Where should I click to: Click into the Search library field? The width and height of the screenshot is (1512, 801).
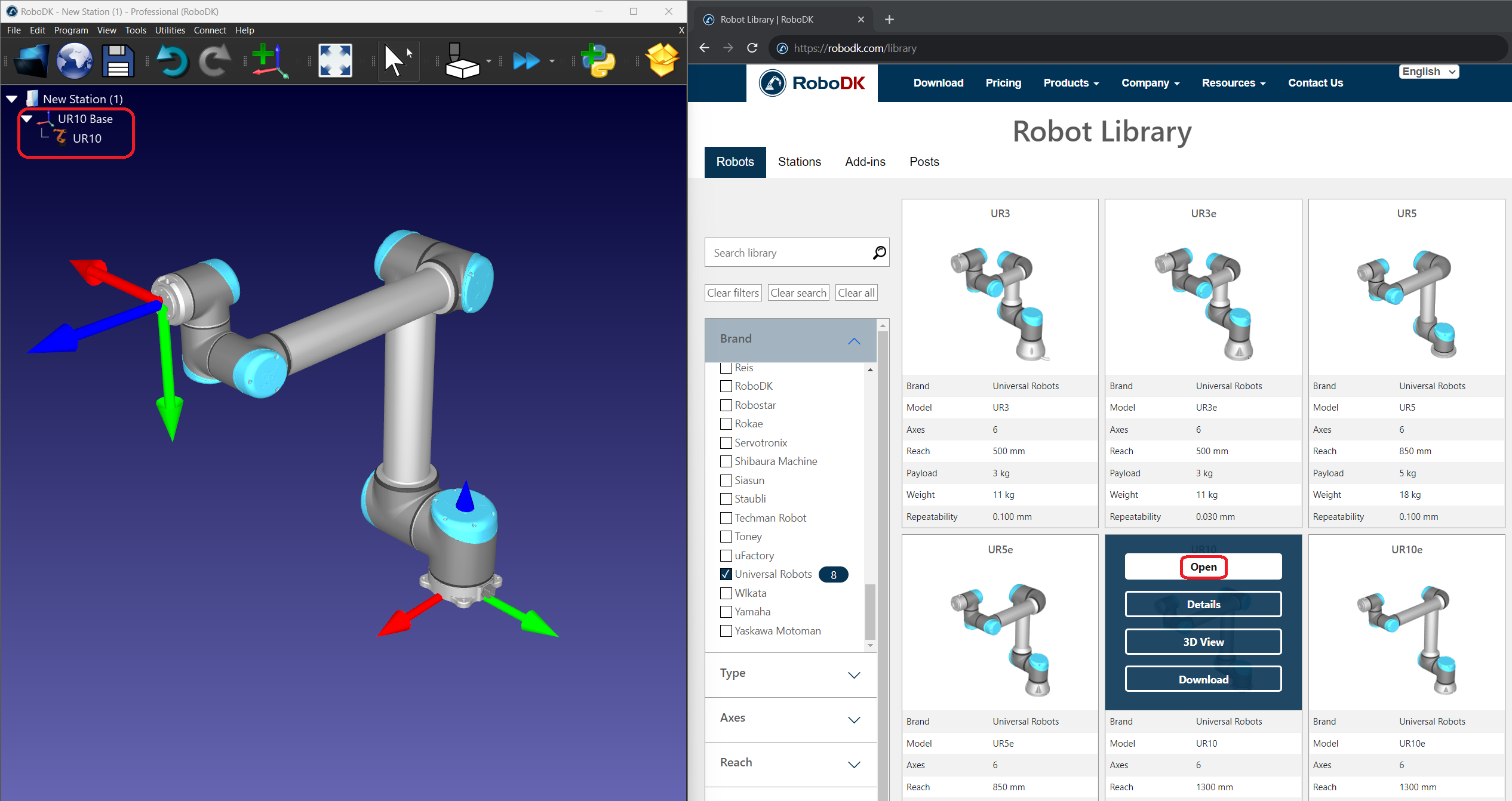788,253
